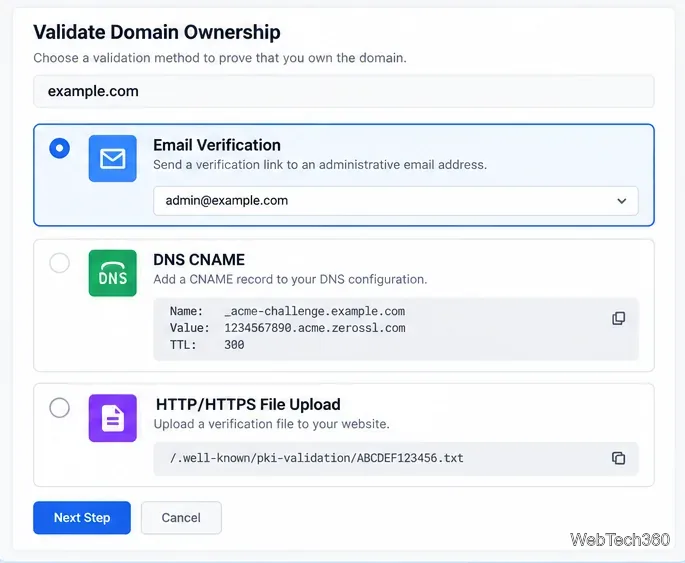The width and height of the screenshot is (685, 563).
Task: Click the /.well-known/pki-validation/ABCDEF123456.txt path
Action: [x=317, y=458]
